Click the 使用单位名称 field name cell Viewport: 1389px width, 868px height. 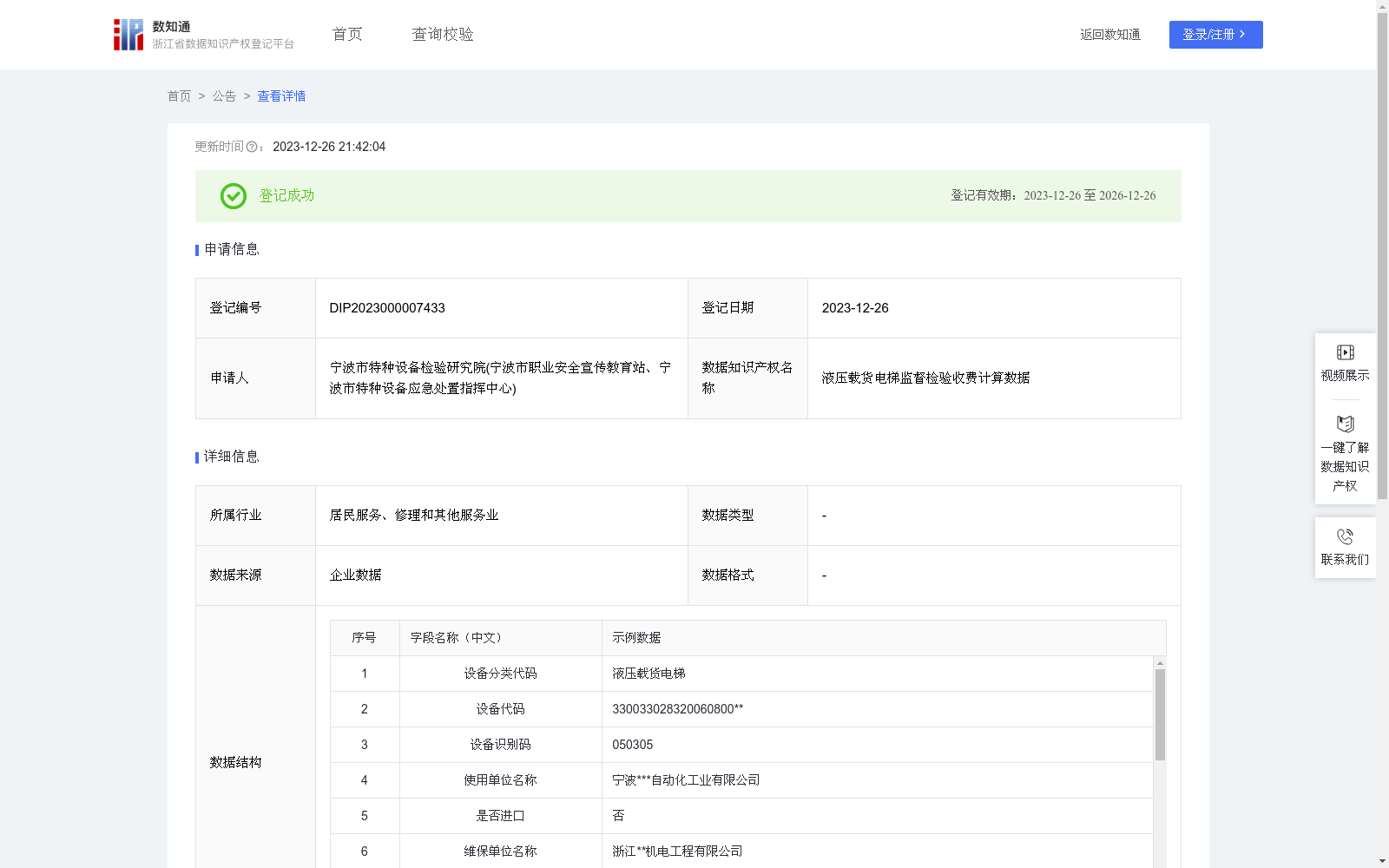pyautogui.click(x=501, y=780)
